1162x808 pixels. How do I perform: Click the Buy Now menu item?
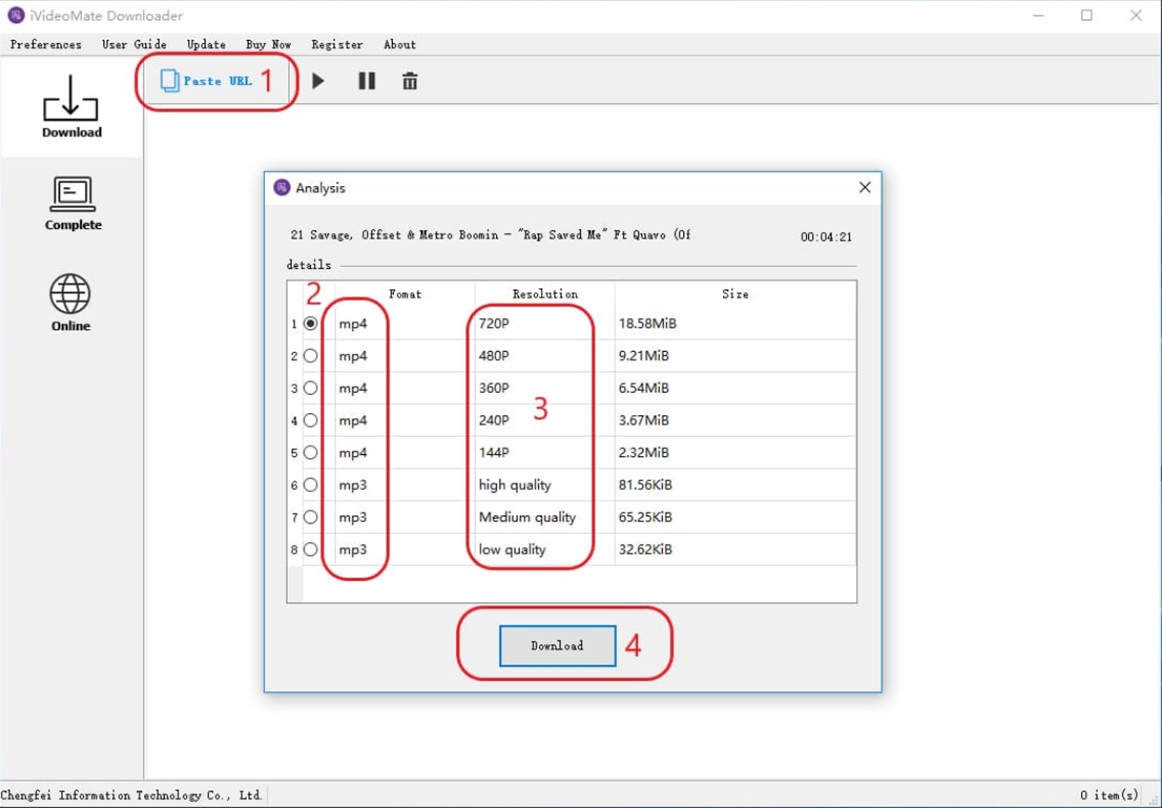268,44
